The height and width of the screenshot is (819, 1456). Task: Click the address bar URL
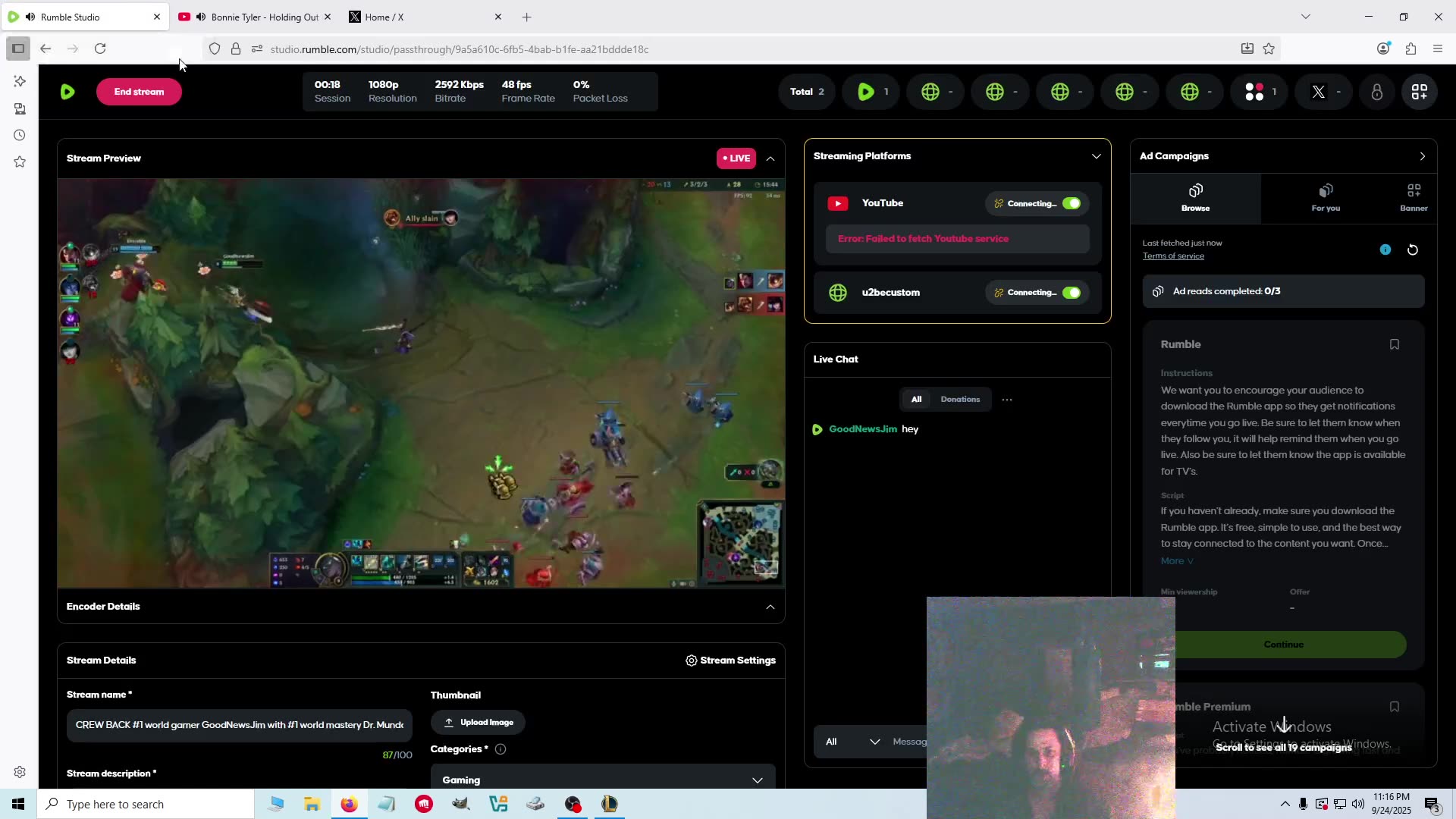tap(460, 49)
